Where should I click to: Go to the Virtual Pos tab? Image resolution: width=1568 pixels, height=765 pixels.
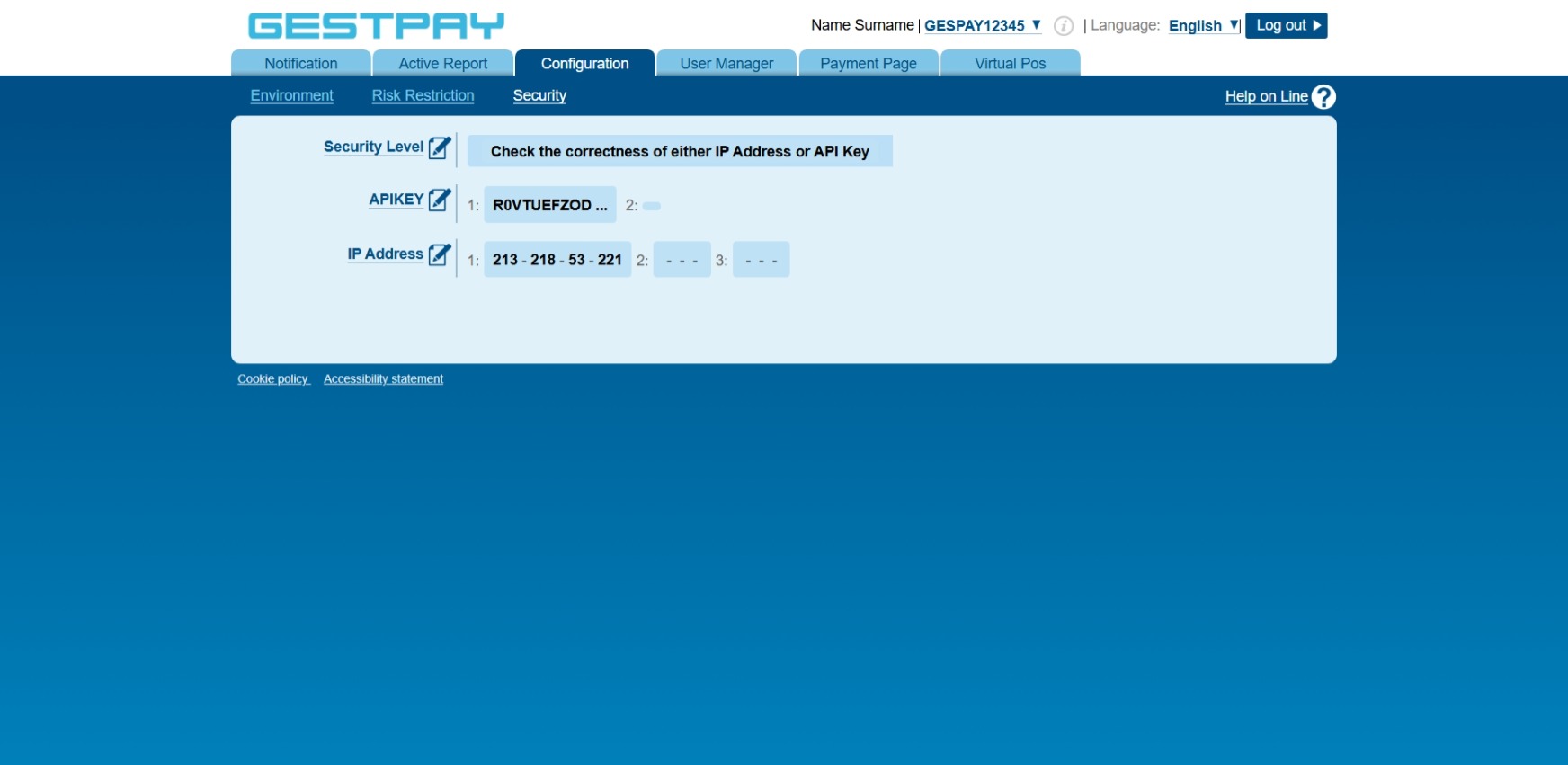[x=1011, y=63]
